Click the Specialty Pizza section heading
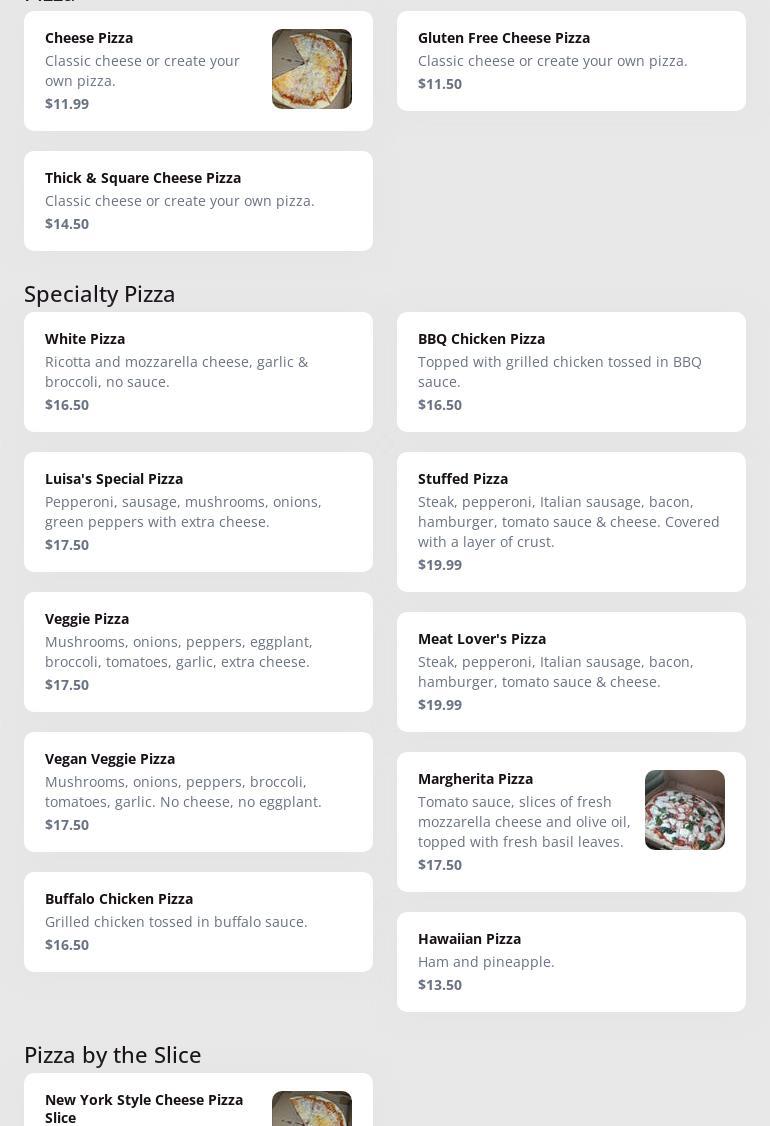 100,294
